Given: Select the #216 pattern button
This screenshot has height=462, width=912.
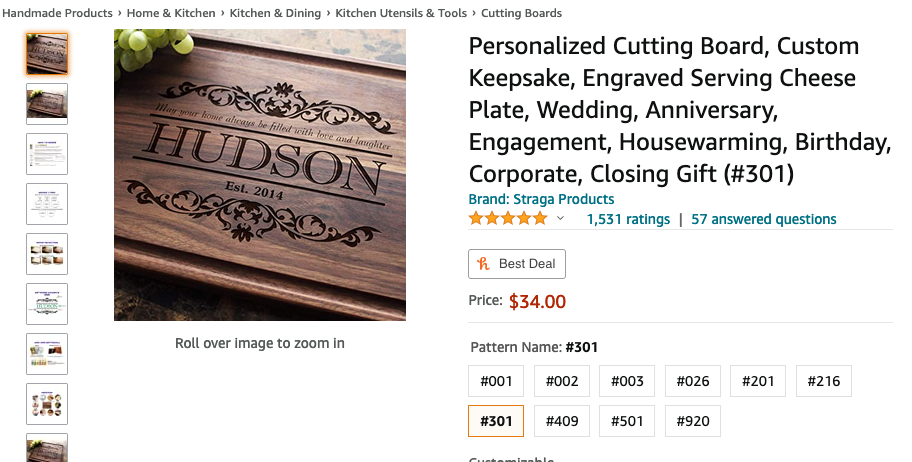Looking at the screenshot, I should pos(824,381).
